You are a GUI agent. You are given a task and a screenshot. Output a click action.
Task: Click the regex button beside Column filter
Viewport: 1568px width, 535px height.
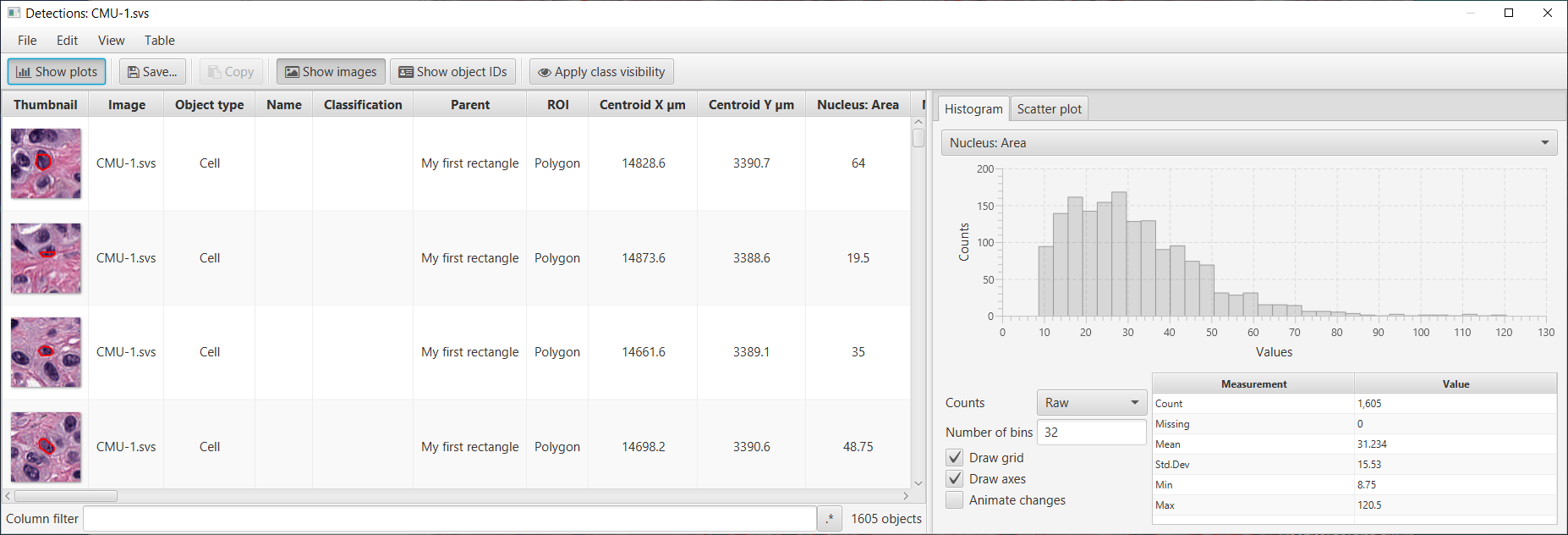point(830,519)
